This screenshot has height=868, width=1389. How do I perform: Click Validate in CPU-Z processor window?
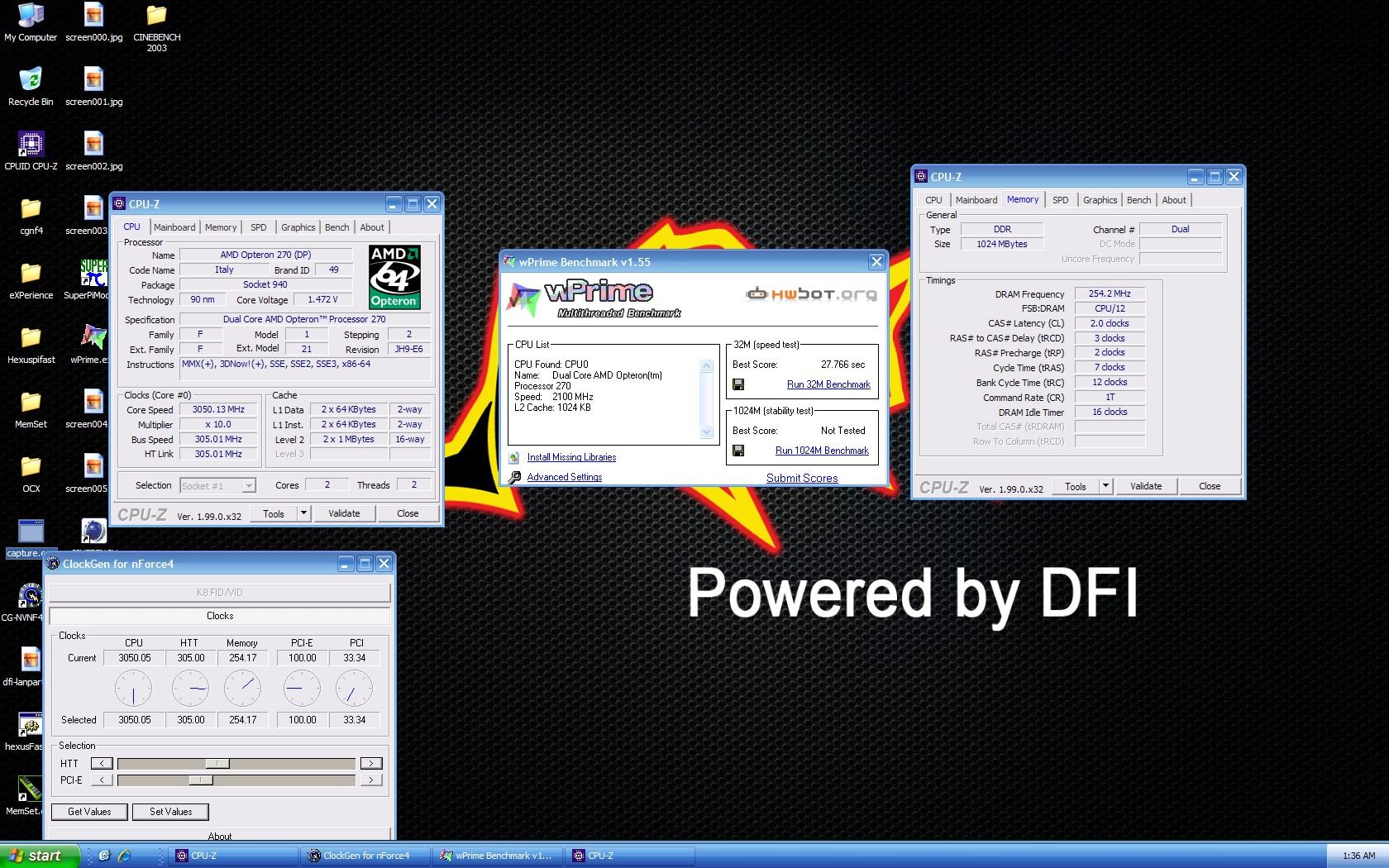(x=344, y=513)
